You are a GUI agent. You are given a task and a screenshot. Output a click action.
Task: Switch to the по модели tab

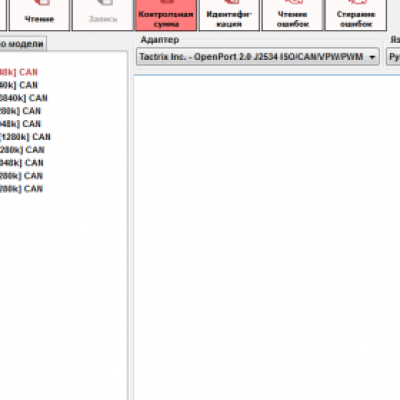23,44
